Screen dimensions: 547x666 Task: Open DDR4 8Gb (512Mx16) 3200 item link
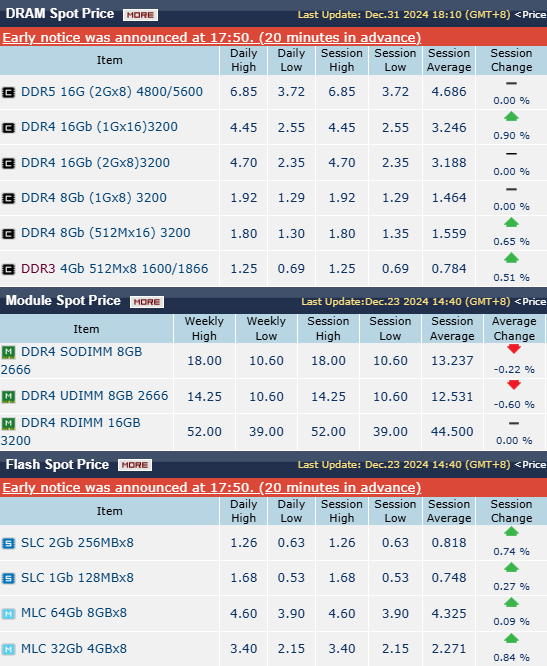coord(105,233)
